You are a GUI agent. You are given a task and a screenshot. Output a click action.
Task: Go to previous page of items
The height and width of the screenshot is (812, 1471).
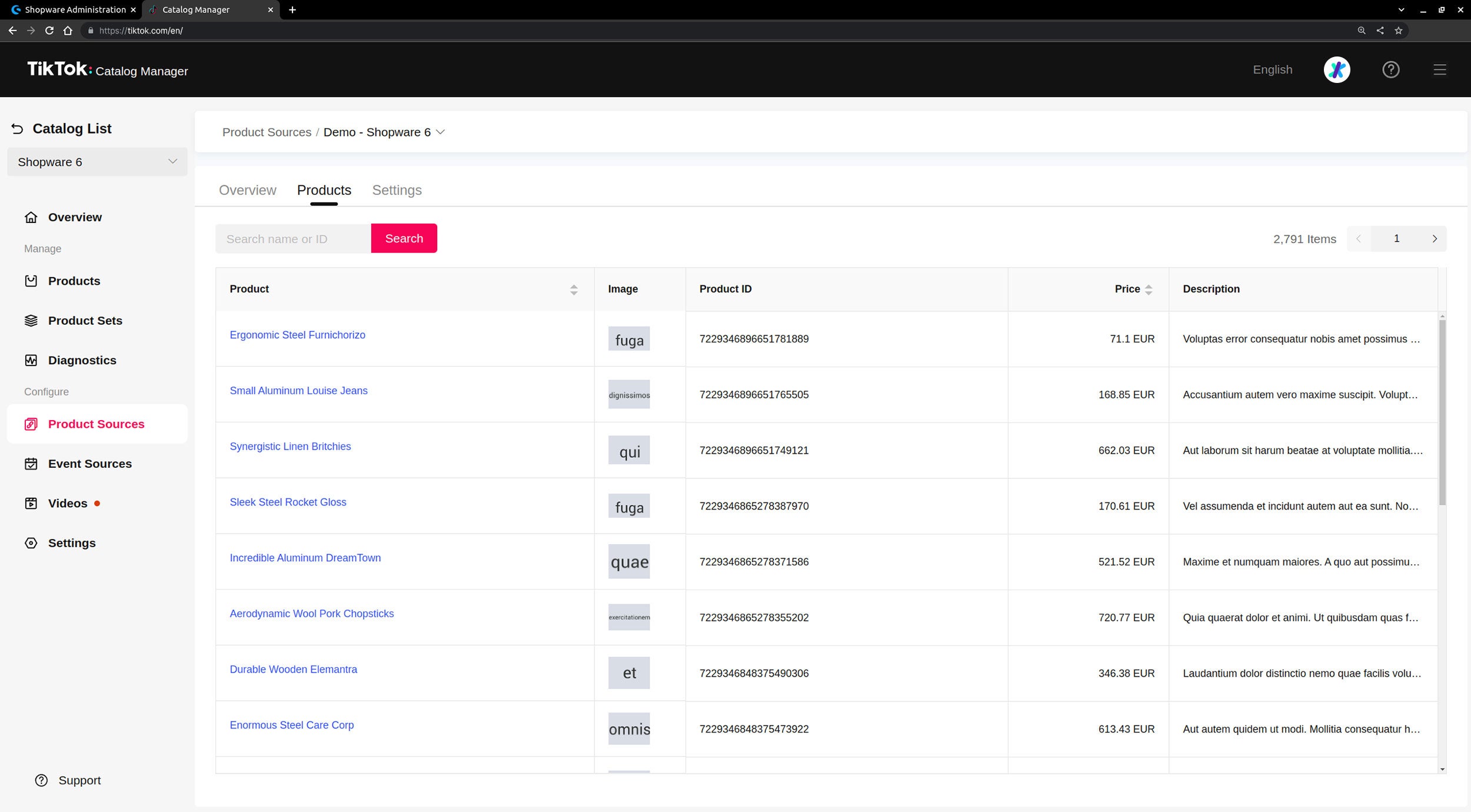1359,239
